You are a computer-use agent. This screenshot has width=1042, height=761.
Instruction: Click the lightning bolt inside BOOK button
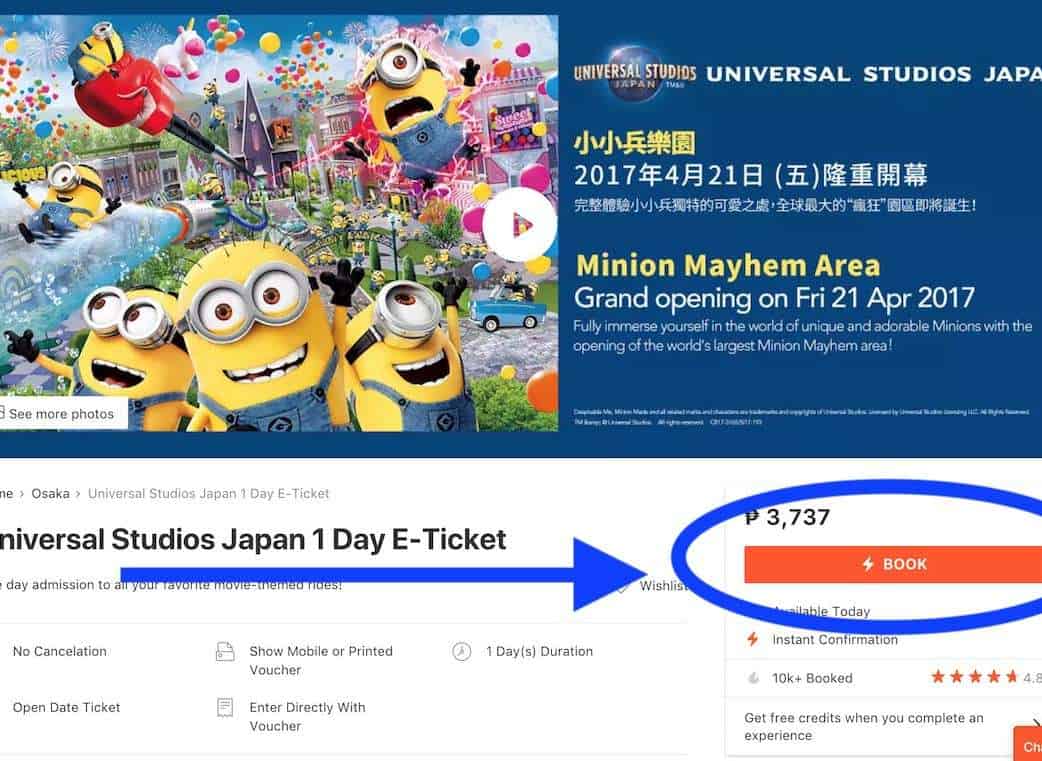[867, 564]
